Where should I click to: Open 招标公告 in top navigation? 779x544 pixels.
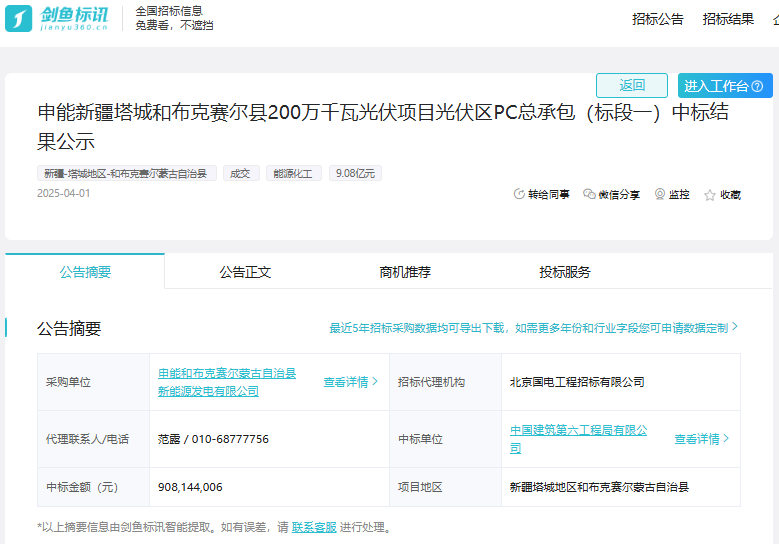tap(658, 19)
